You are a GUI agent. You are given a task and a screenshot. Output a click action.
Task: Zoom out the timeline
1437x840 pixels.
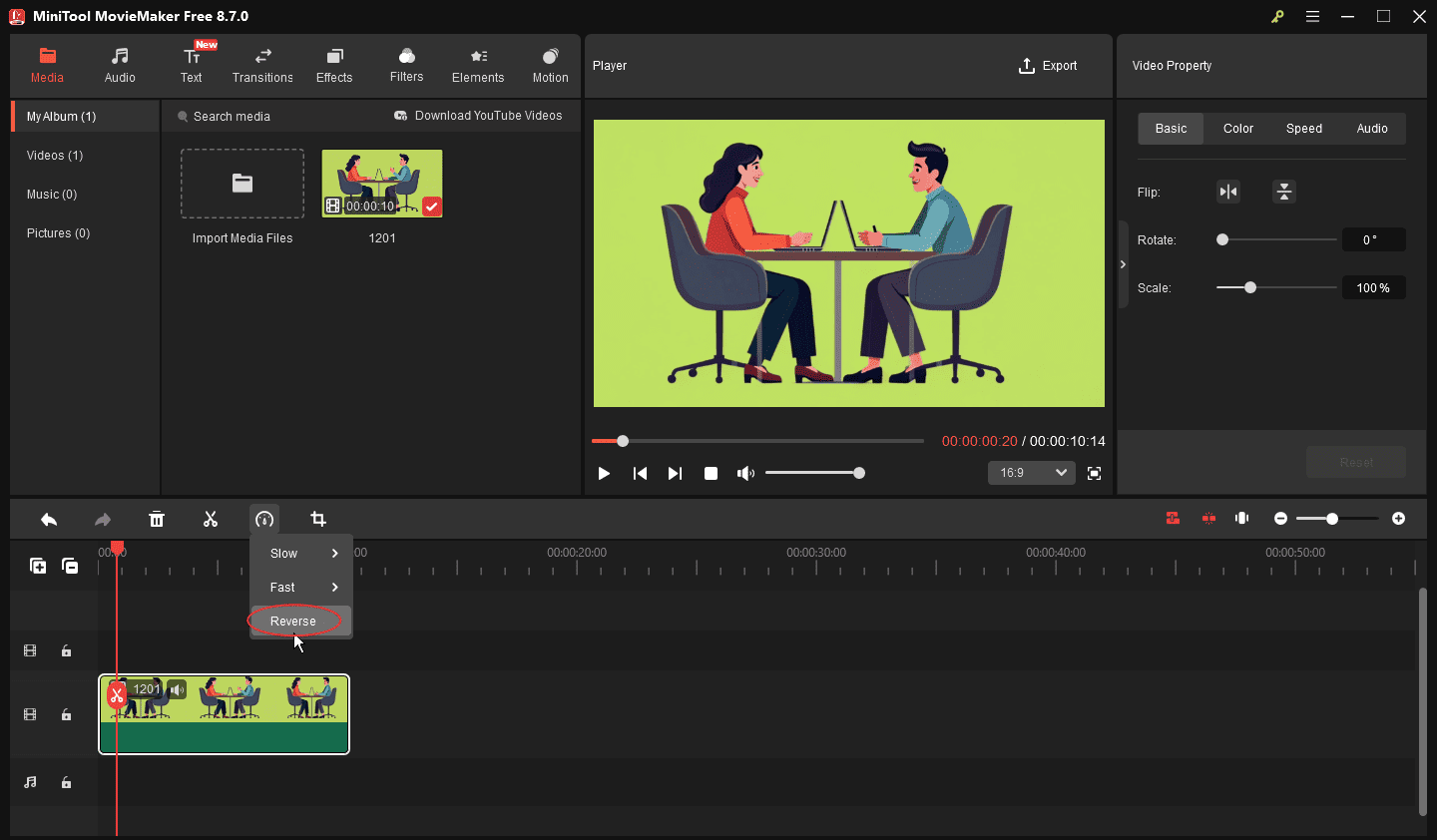pyautogui.click(x=1280, y=519)
